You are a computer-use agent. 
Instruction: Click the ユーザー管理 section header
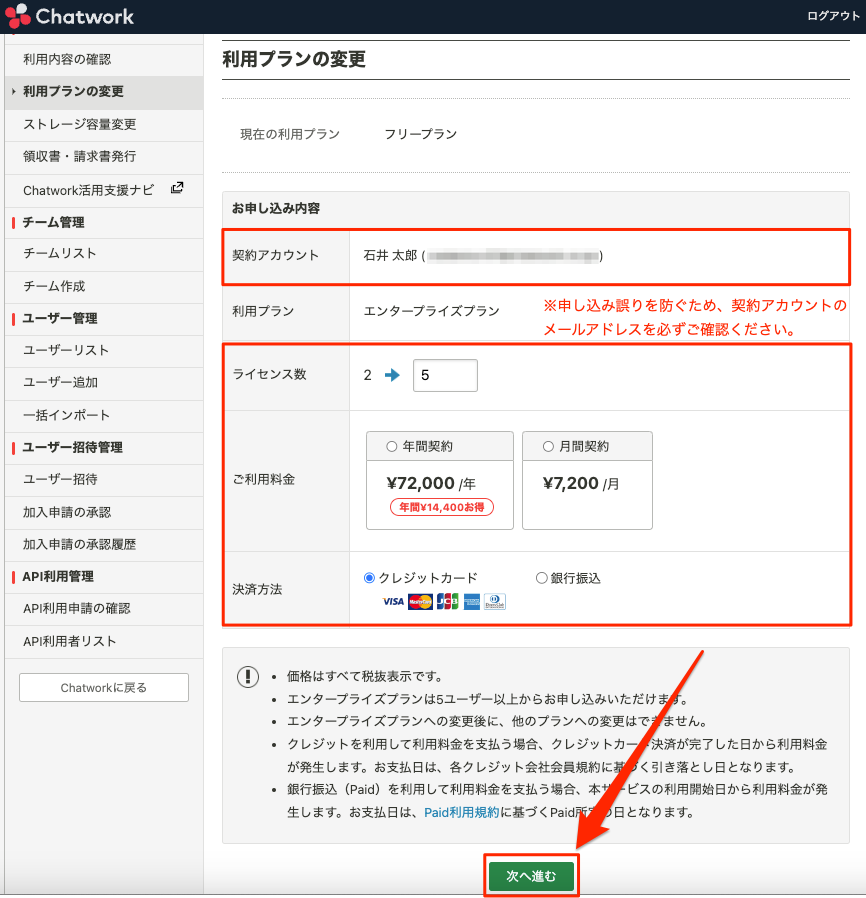60,318
